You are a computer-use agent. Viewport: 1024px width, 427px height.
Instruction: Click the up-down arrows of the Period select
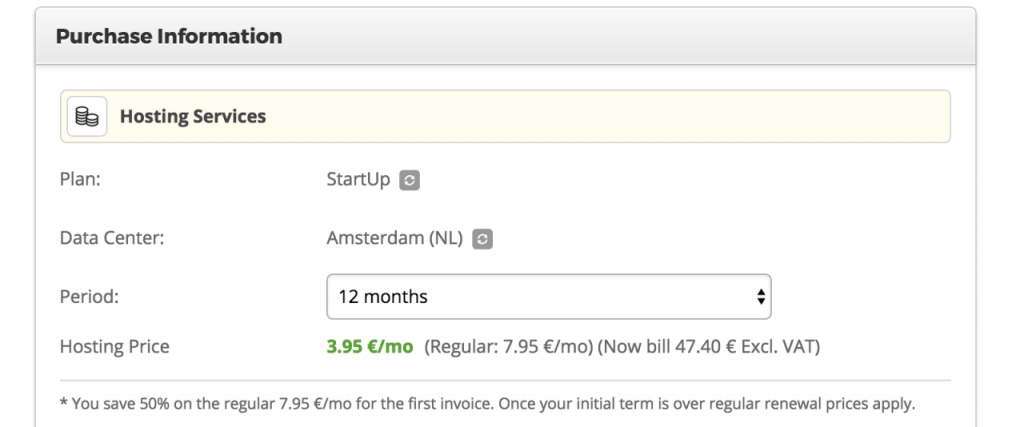pos(760,297)
